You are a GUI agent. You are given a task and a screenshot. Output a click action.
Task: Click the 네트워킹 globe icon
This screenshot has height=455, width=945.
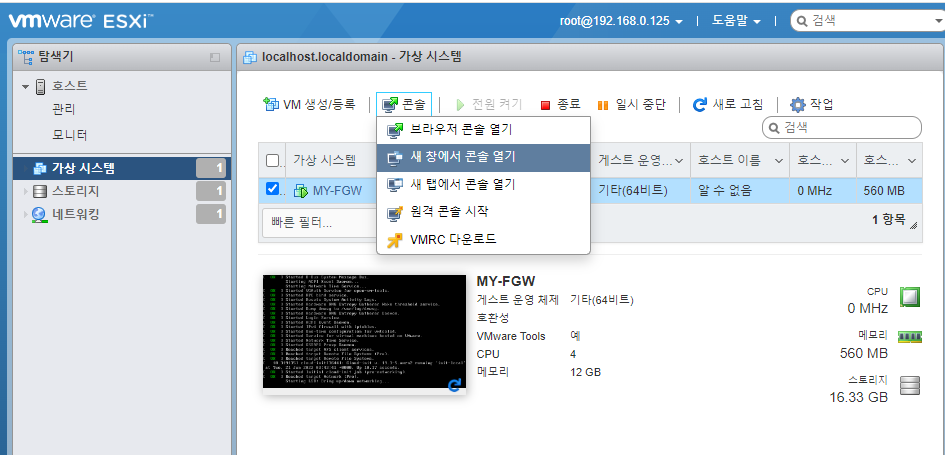[x=40, y=214]
